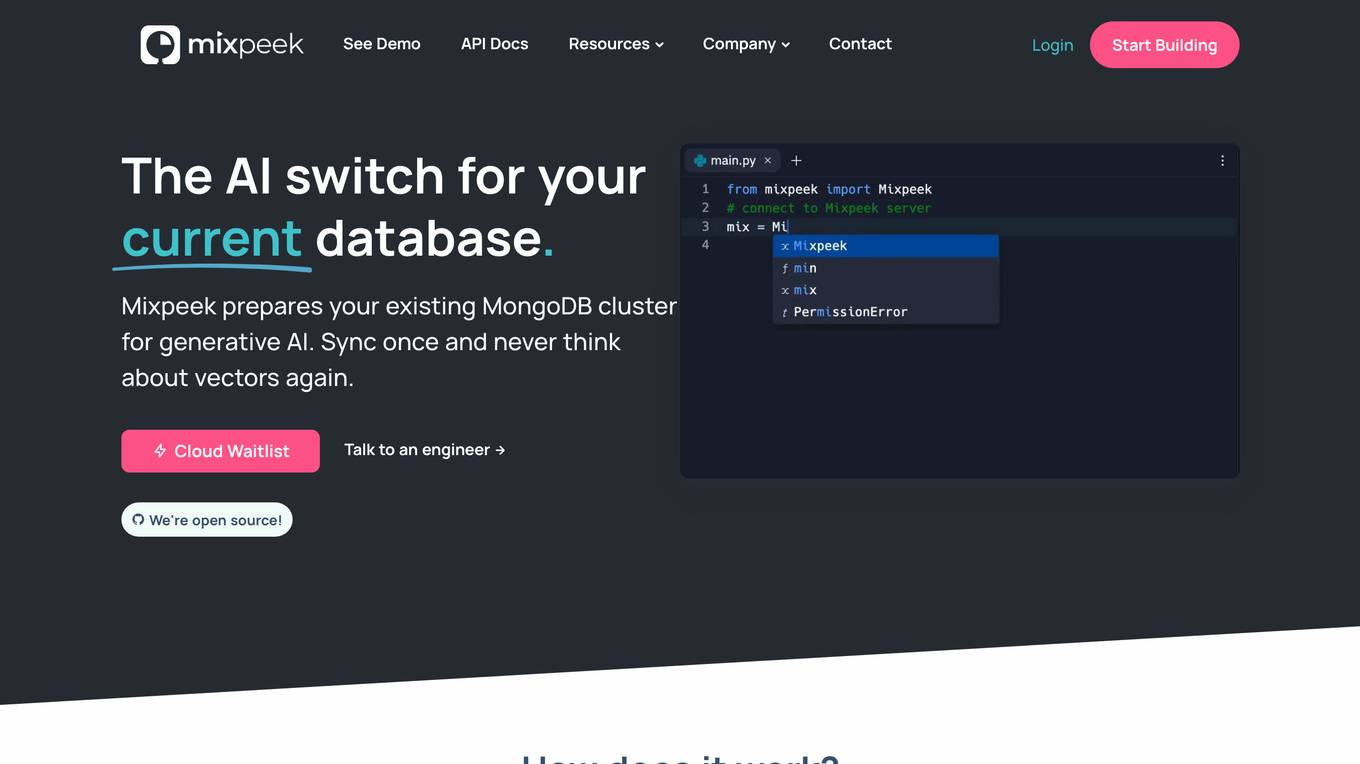Open the We're open source badge
The image size is (1360, 764).
pyautogui.click(x=207, y=520)
